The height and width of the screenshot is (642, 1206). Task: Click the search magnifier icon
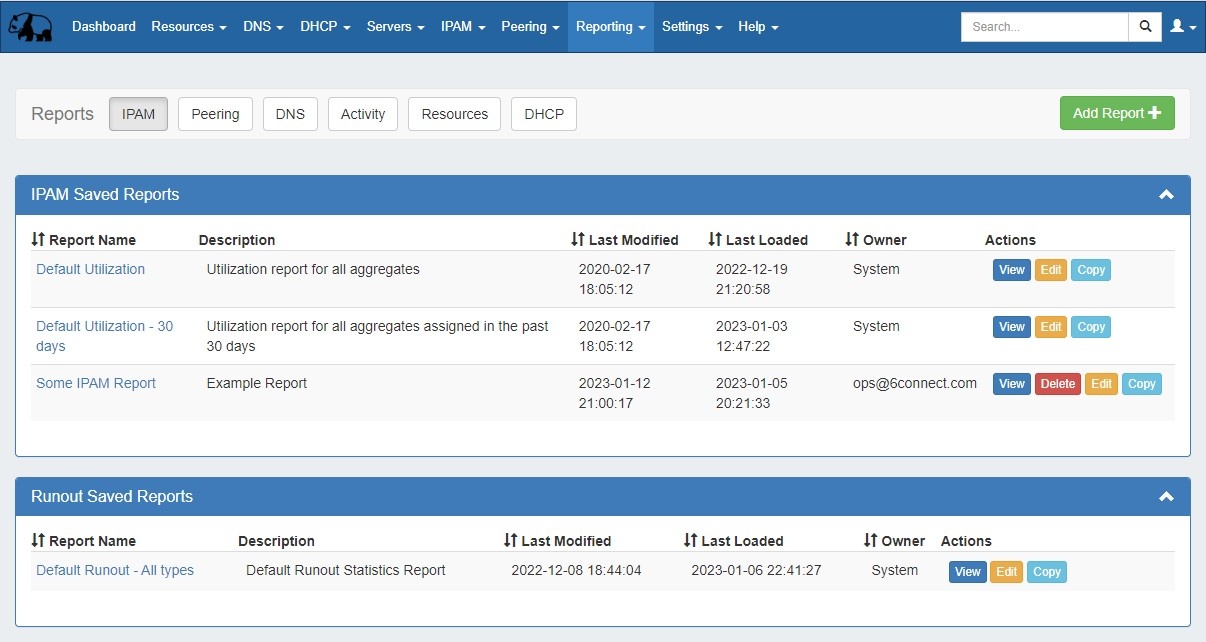point(1145,27)
